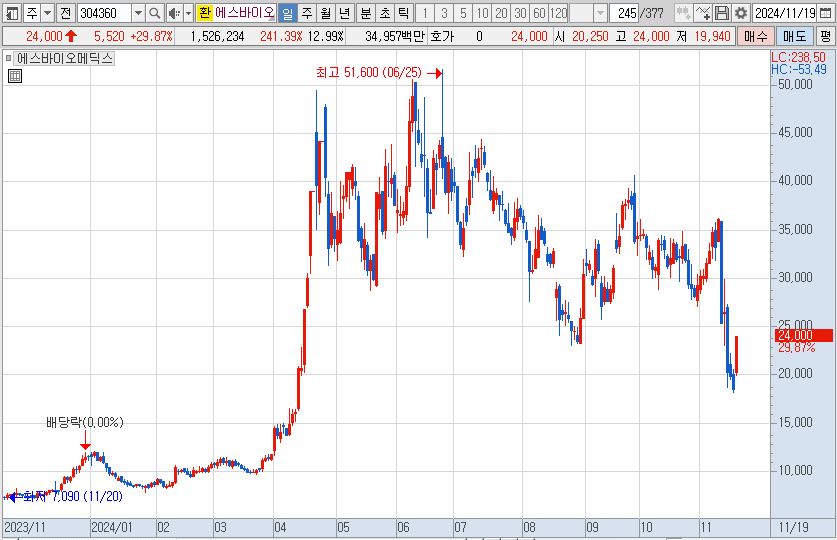Viewport: 837px width, 540px height.
Task: Click the red up arrow price indicator
Action: 71,36
